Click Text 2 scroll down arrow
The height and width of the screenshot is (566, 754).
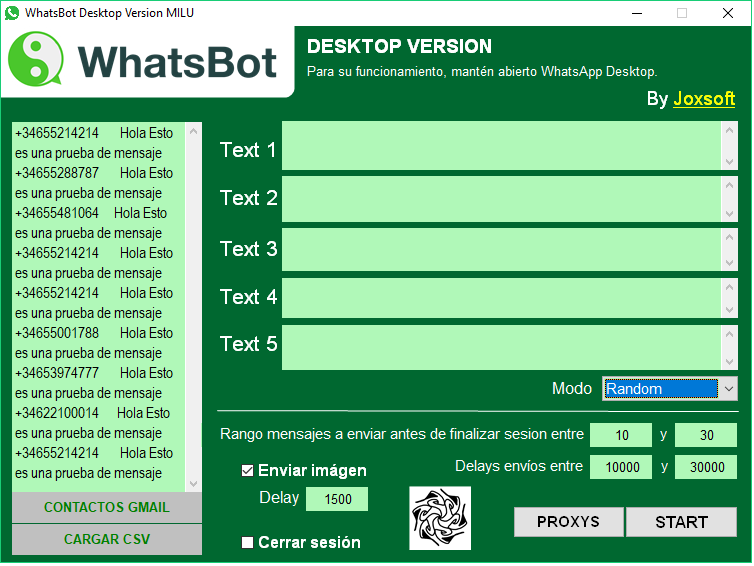point(729,214)
